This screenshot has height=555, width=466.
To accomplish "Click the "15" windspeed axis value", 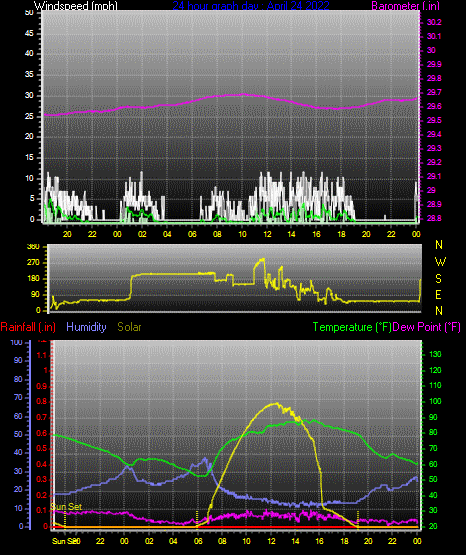I will pos(29,158).
